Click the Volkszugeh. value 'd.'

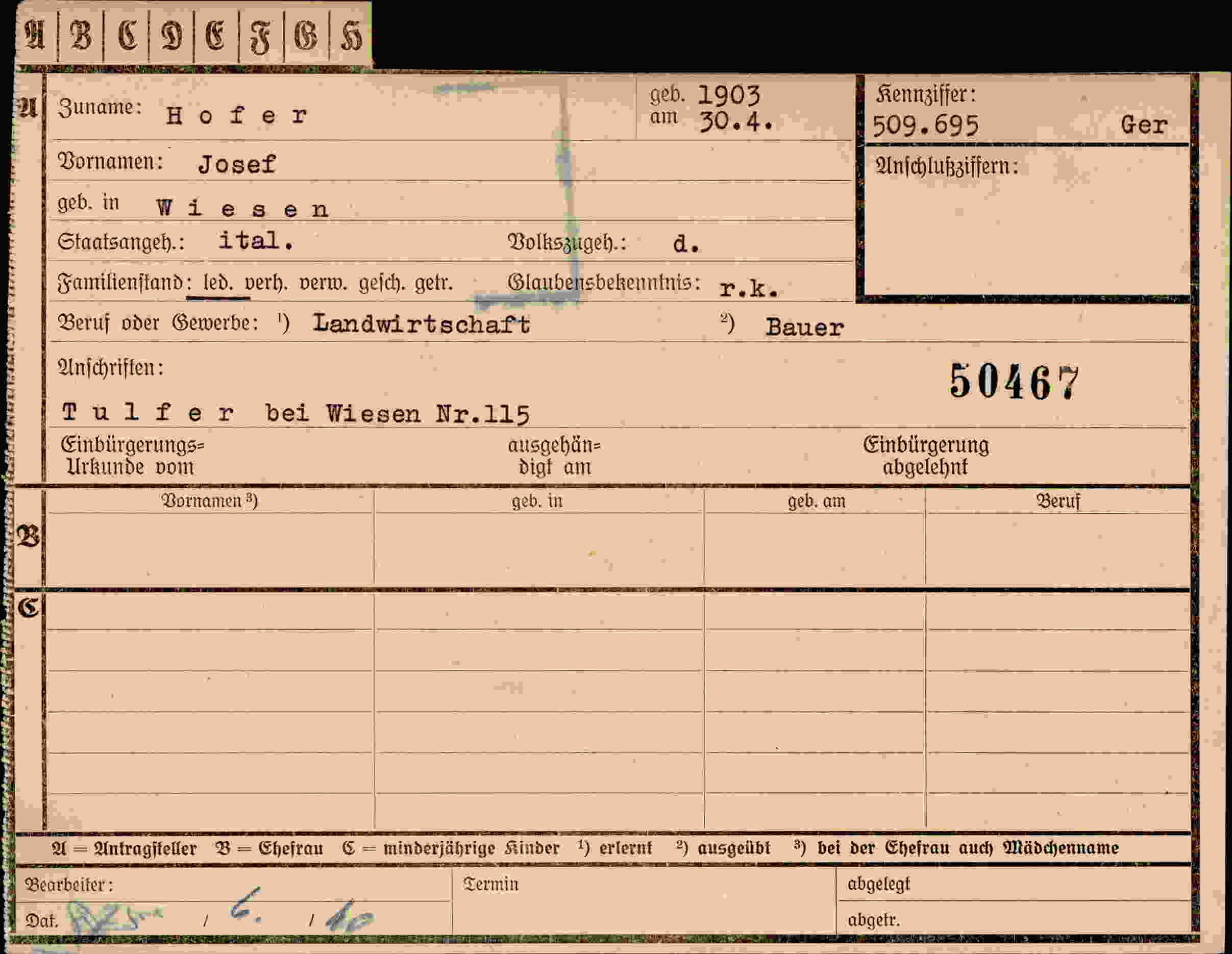click(x=686, y=243)
